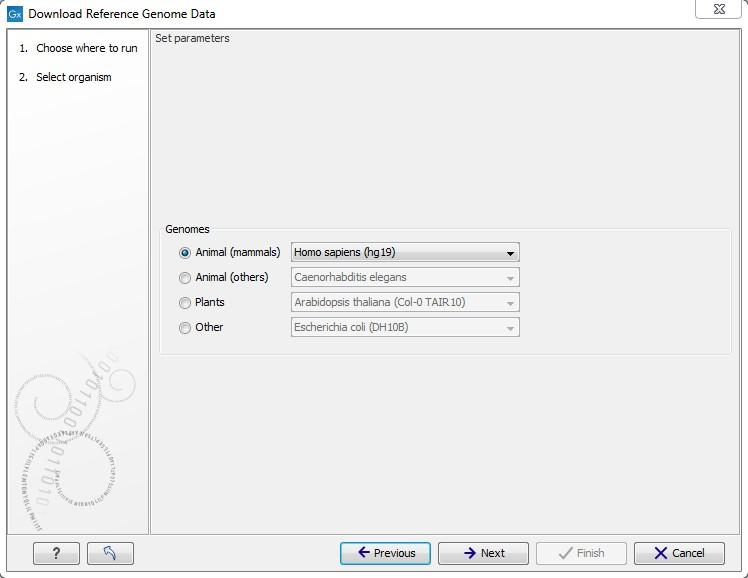The width and height of the screenshot is (748, 578).
Task: Click the Gx application icon in title bar
Action: (15, 14)
